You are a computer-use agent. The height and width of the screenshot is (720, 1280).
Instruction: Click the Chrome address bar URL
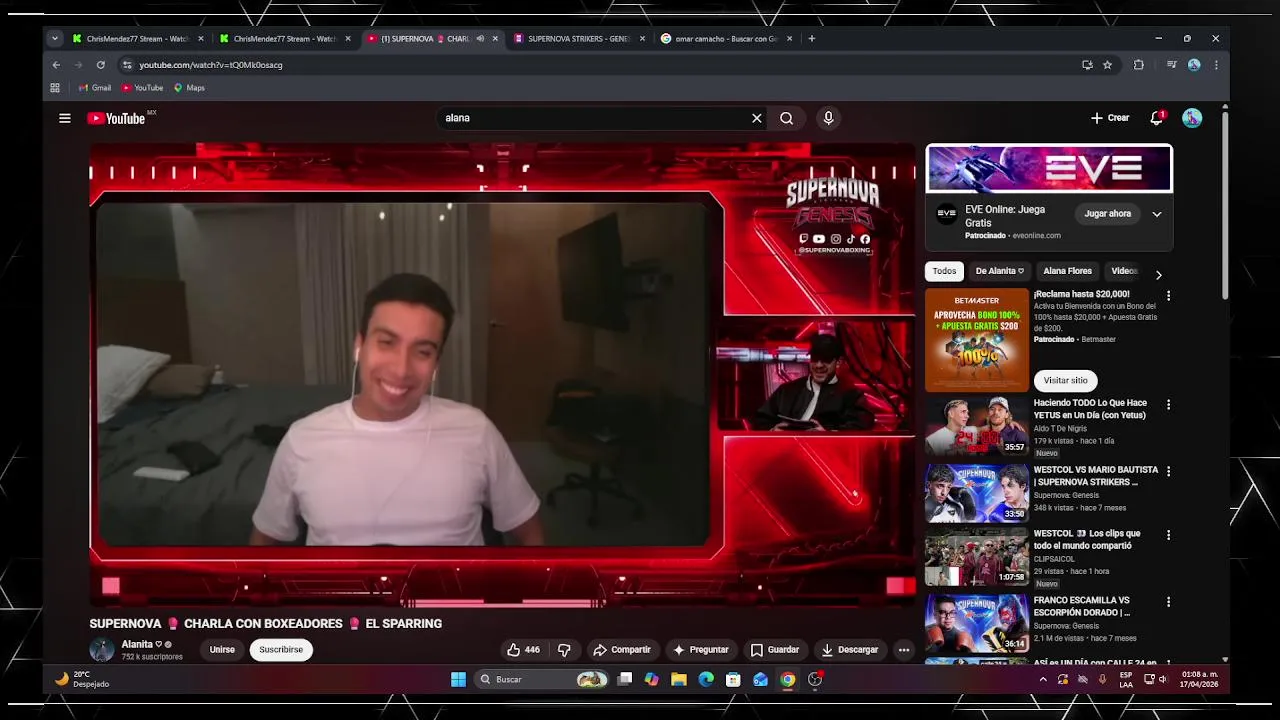tap(211, 65)
